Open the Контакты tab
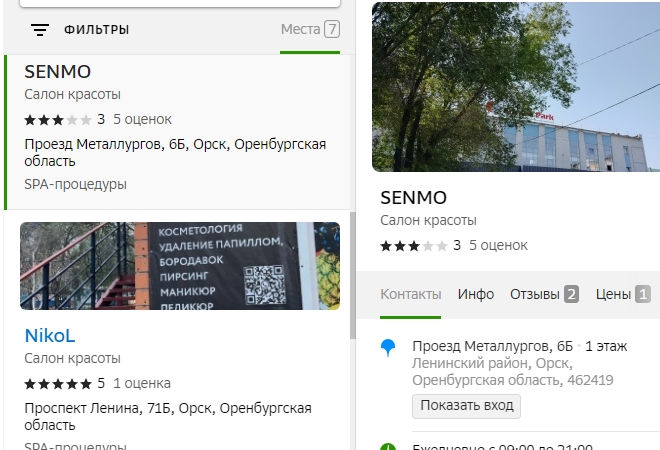The height and width of the screenshot is (450, 660). coord(410,294)
